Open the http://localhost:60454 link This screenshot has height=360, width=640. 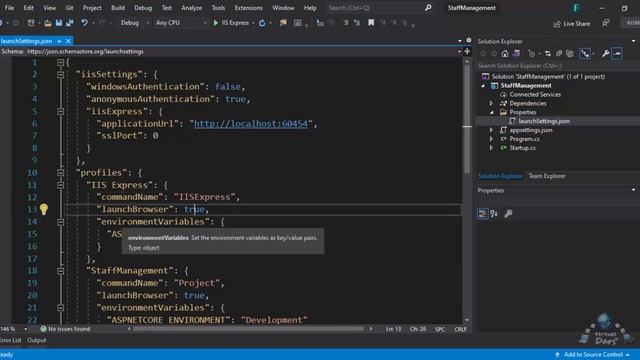(251, 124)
